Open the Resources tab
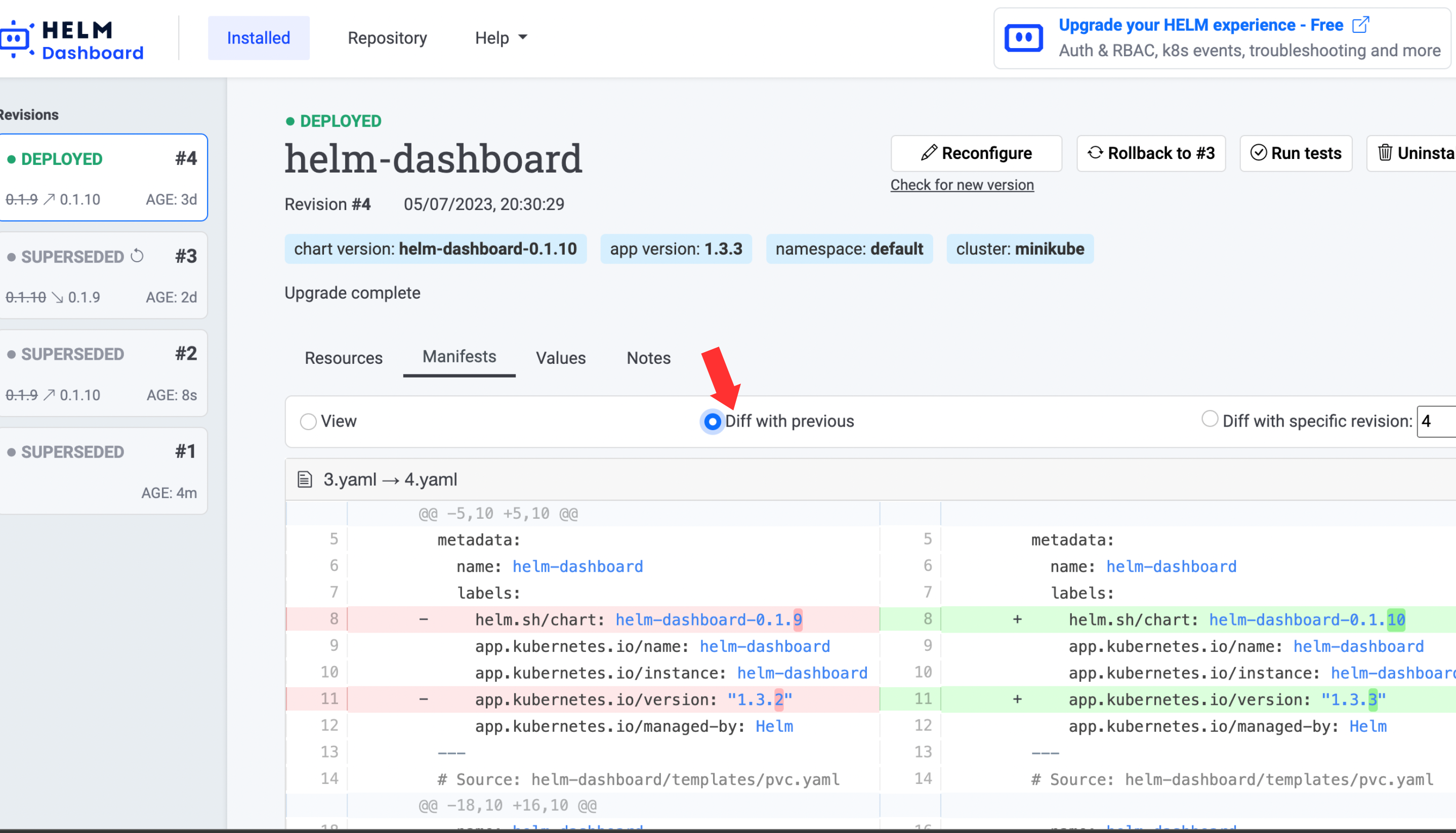This screenshot has height=833, width=1456. click(343, 358)
